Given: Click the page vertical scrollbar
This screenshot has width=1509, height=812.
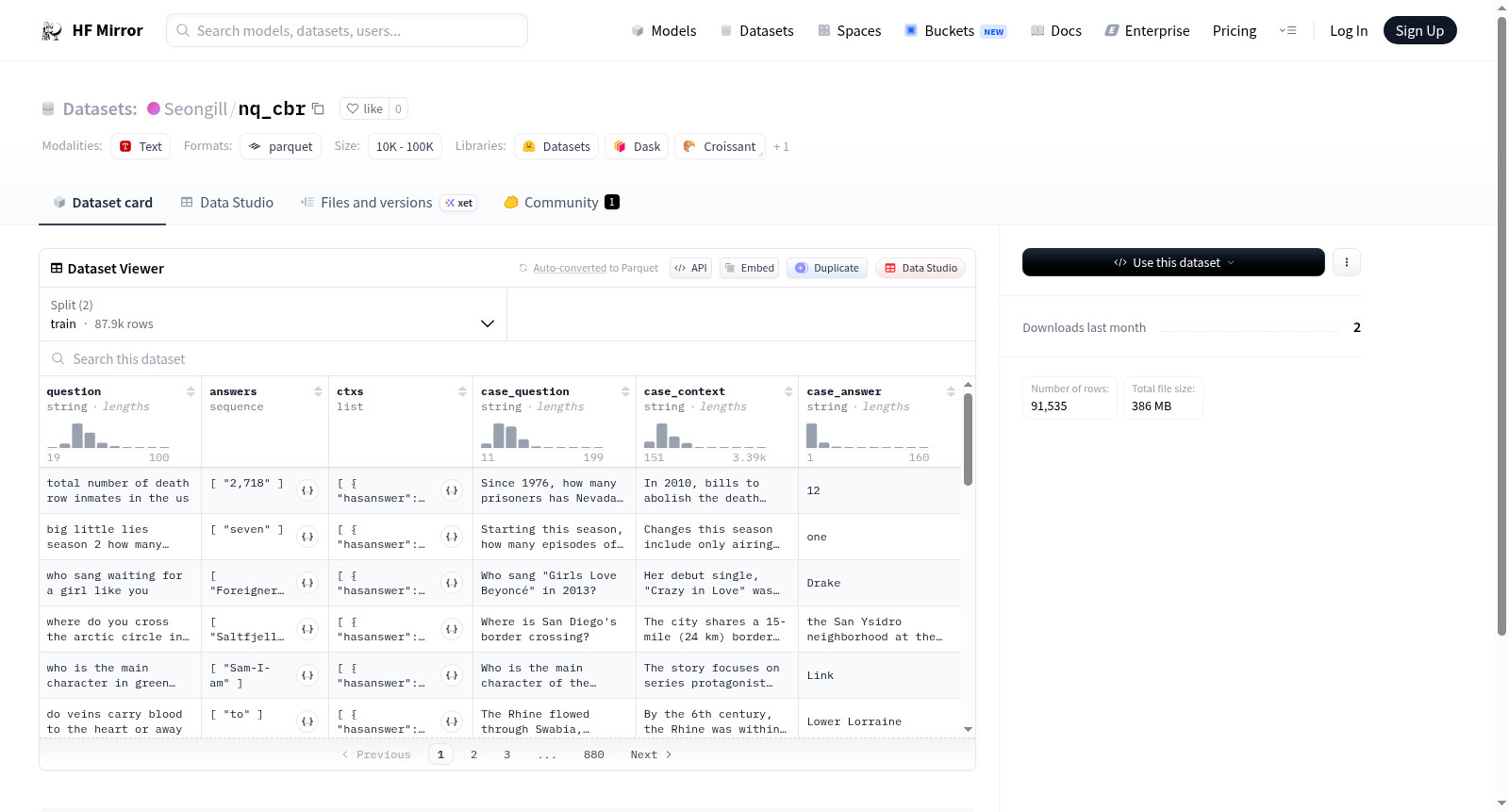Looking at the screenshot, I should click(x=1501, y=325).
